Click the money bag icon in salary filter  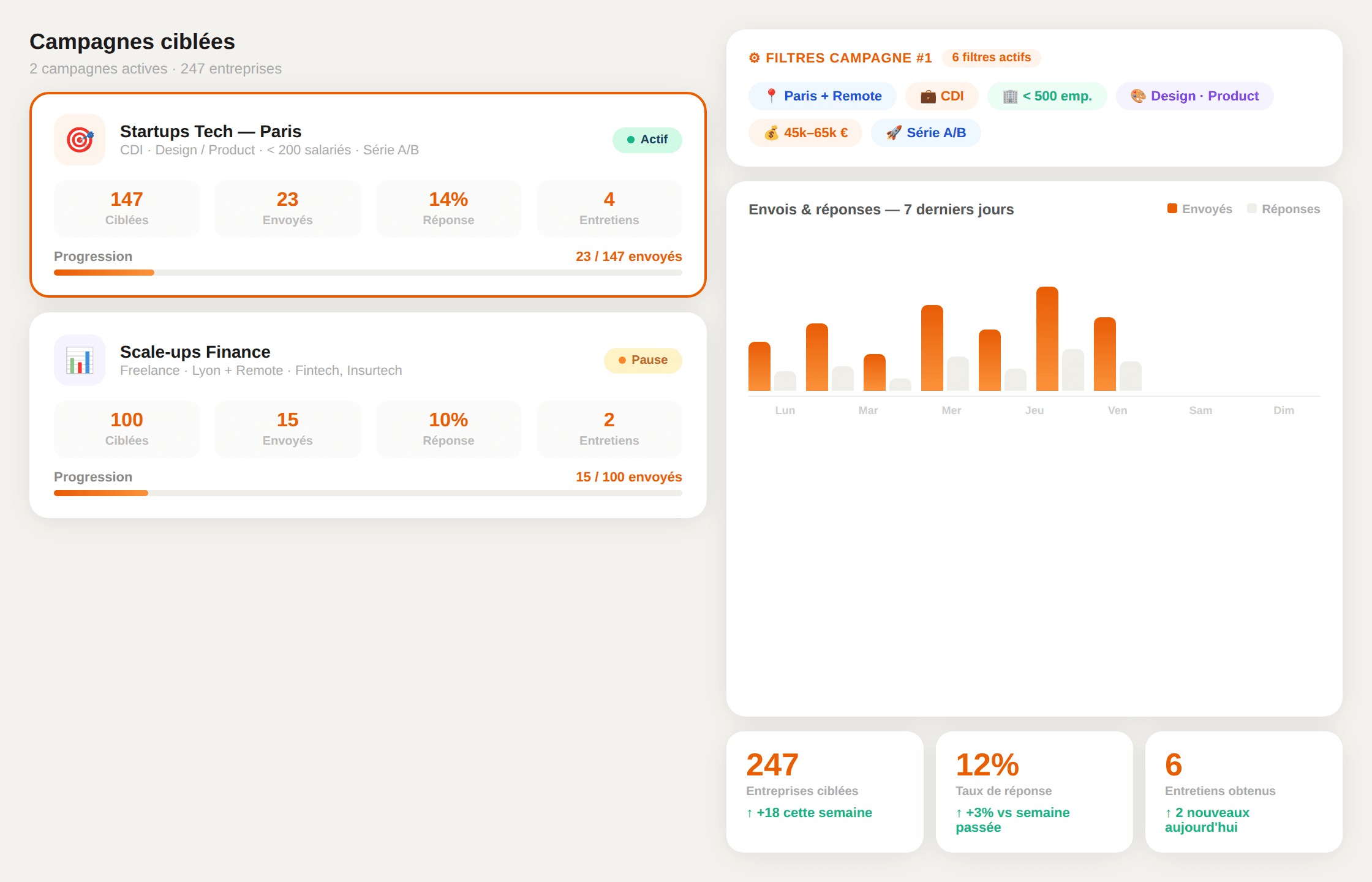(x=771, y=133)
